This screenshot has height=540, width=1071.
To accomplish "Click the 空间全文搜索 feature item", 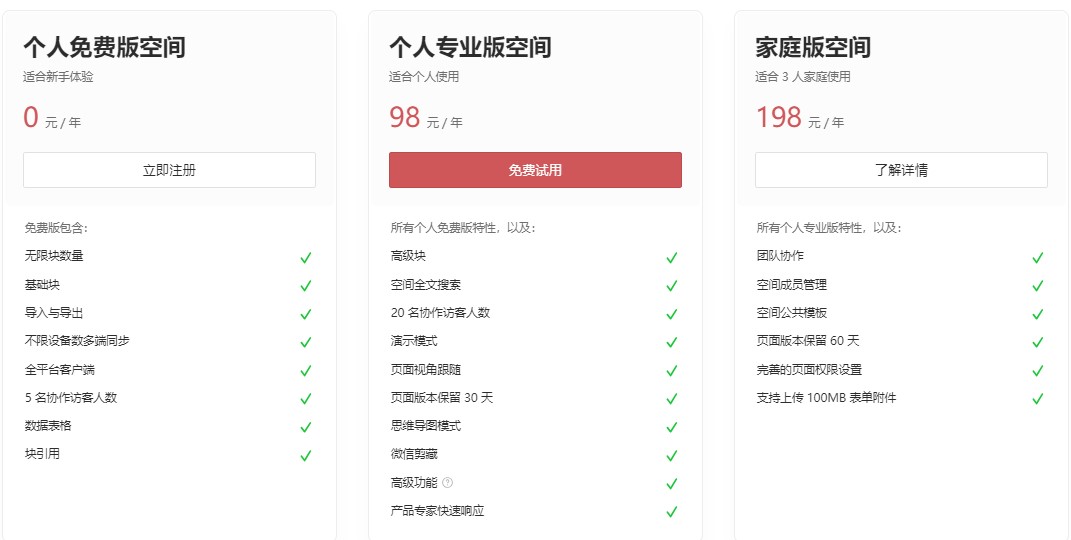I will [x=426, y=285].
